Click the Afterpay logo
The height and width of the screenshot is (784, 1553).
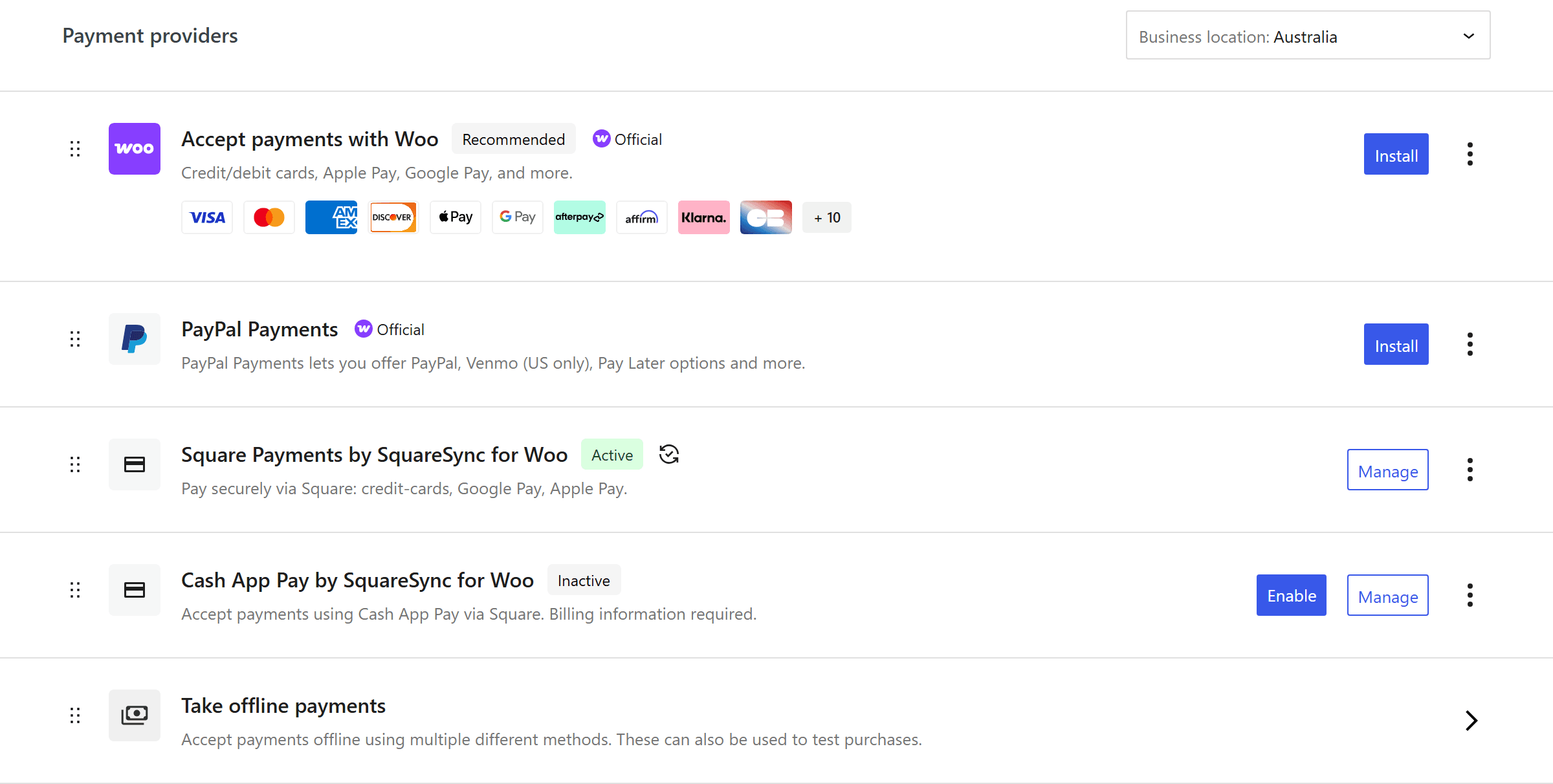[580, 217]
